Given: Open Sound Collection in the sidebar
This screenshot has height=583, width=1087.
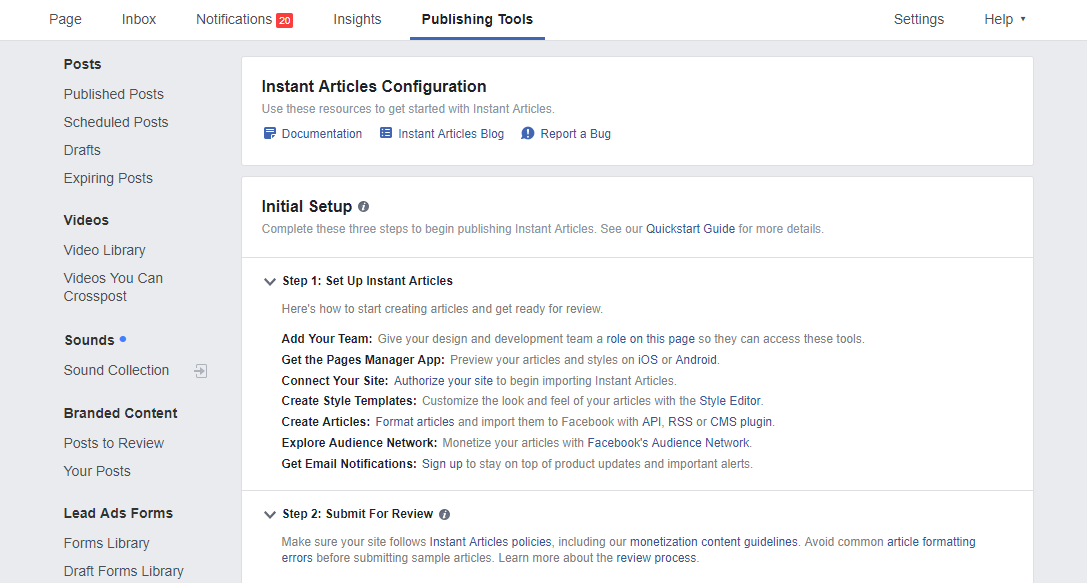Looking at the screenshot, I should [x=116, y=370].
